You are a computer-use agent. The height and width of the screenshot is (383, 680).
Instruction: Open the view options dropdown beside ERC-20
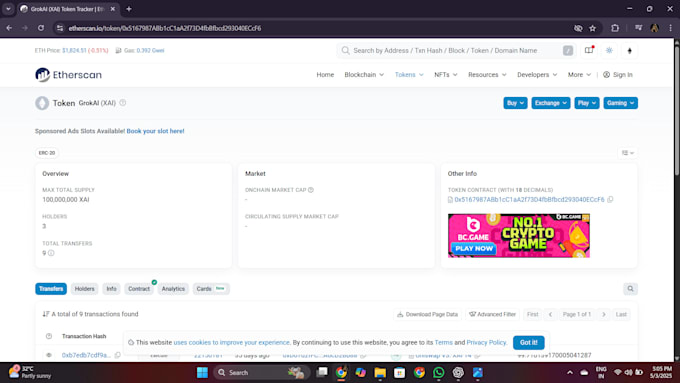coord(628,153)
